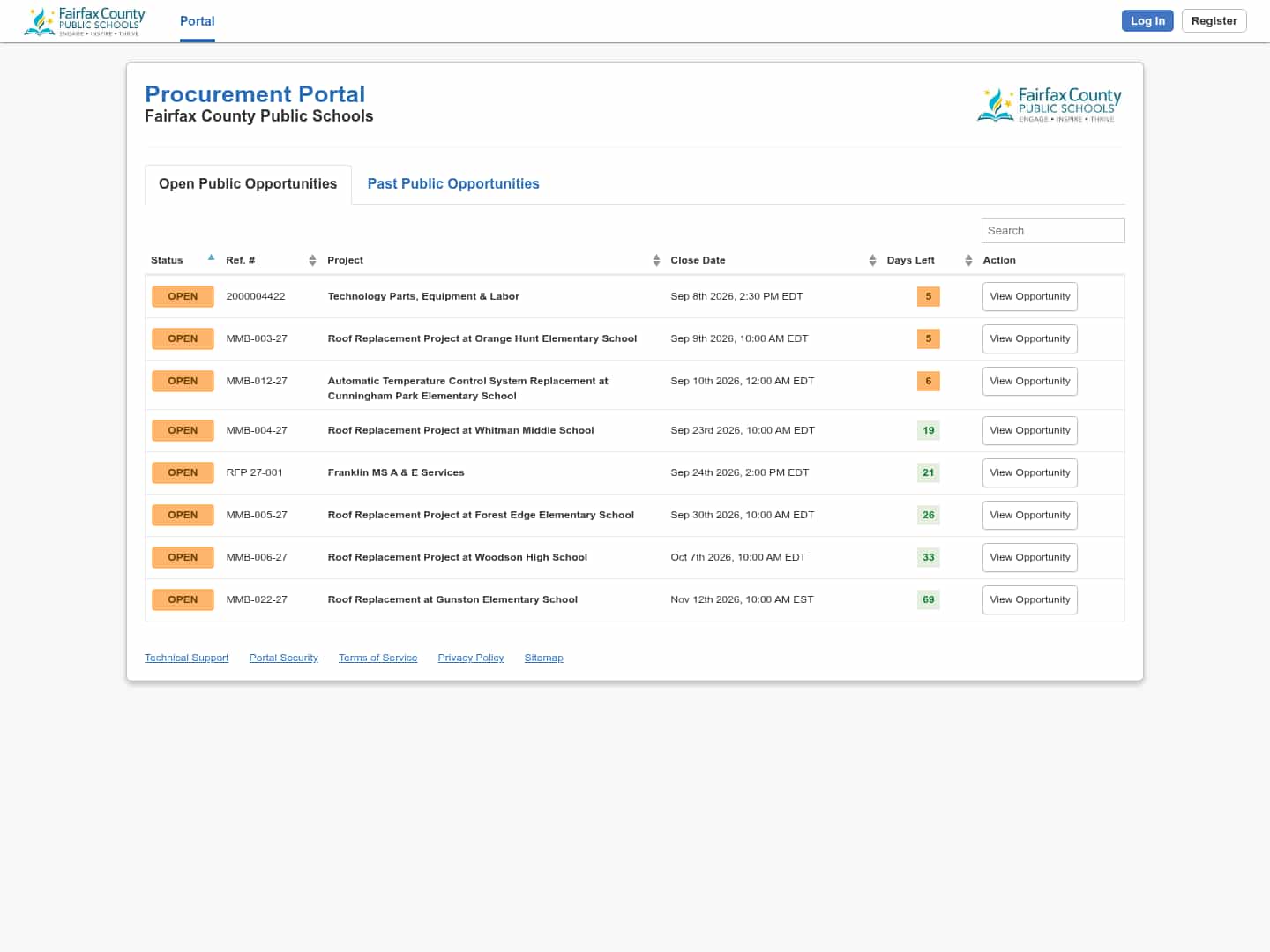Click OPEN status badge for MMB-003-27
Screen dimensions: 1270x952
pos(183,339)
